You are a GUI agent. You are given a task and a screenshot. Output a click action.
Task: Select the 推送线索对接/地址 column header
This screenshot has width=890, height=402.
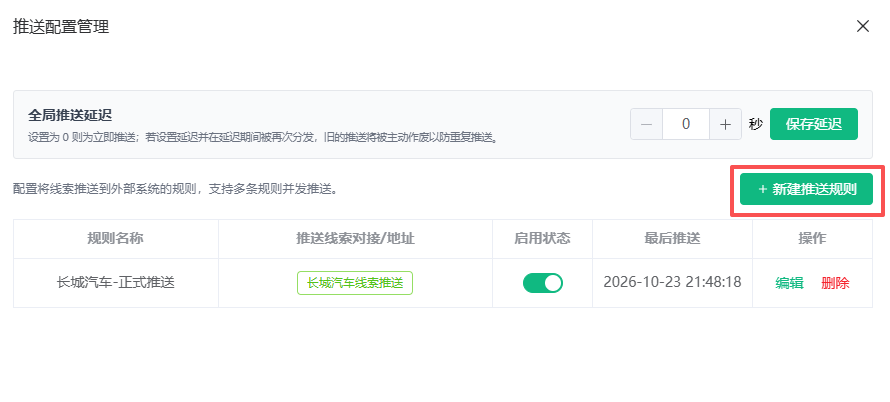(x=355, y=238)
